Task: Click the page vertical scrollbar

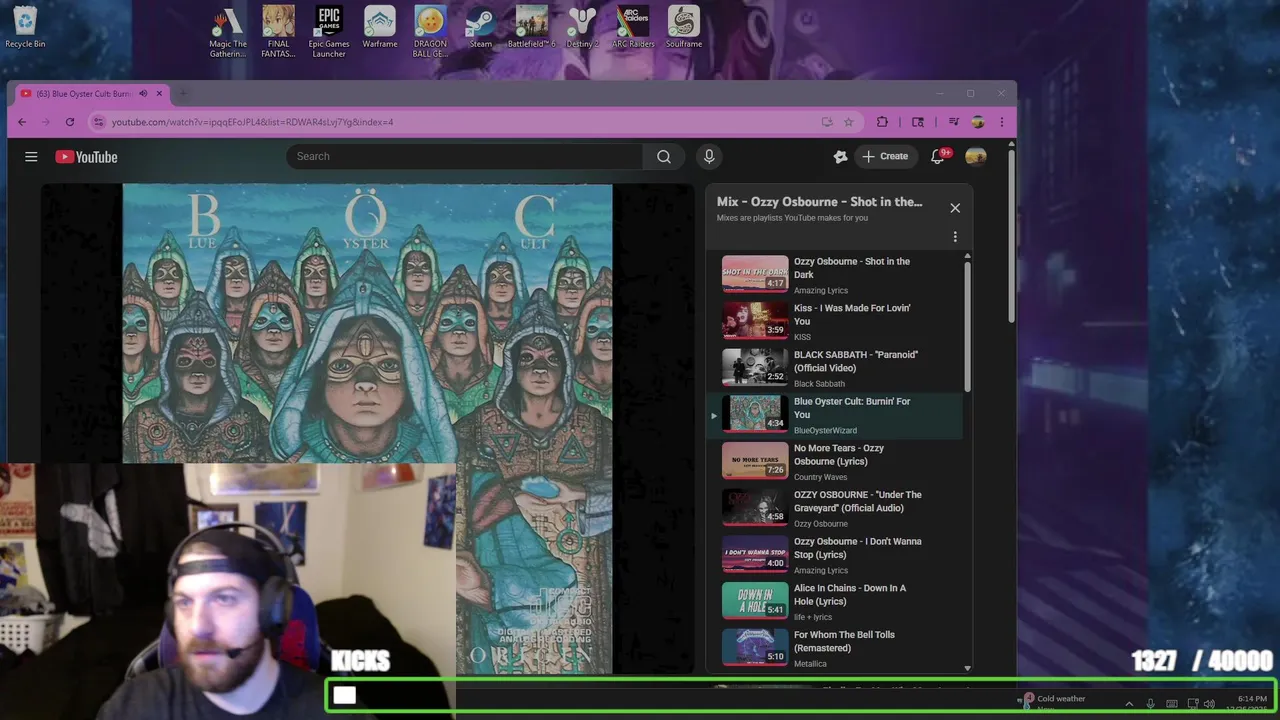Action: tap(1011, 235)
